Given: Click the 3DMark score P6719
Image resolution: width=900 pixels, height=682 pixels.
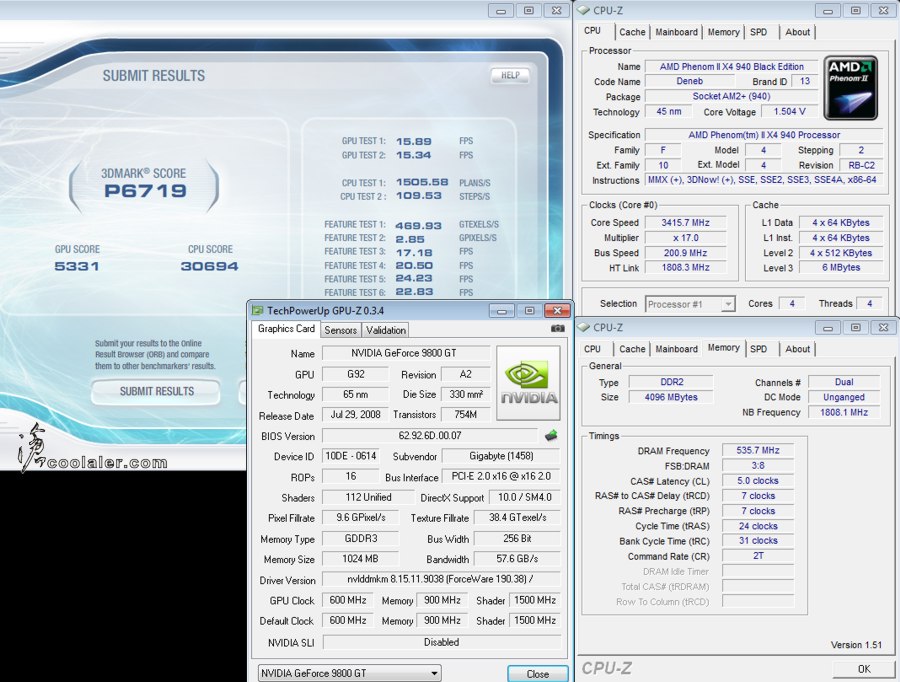Looking at the screenshot, I should tap(145, 191).
